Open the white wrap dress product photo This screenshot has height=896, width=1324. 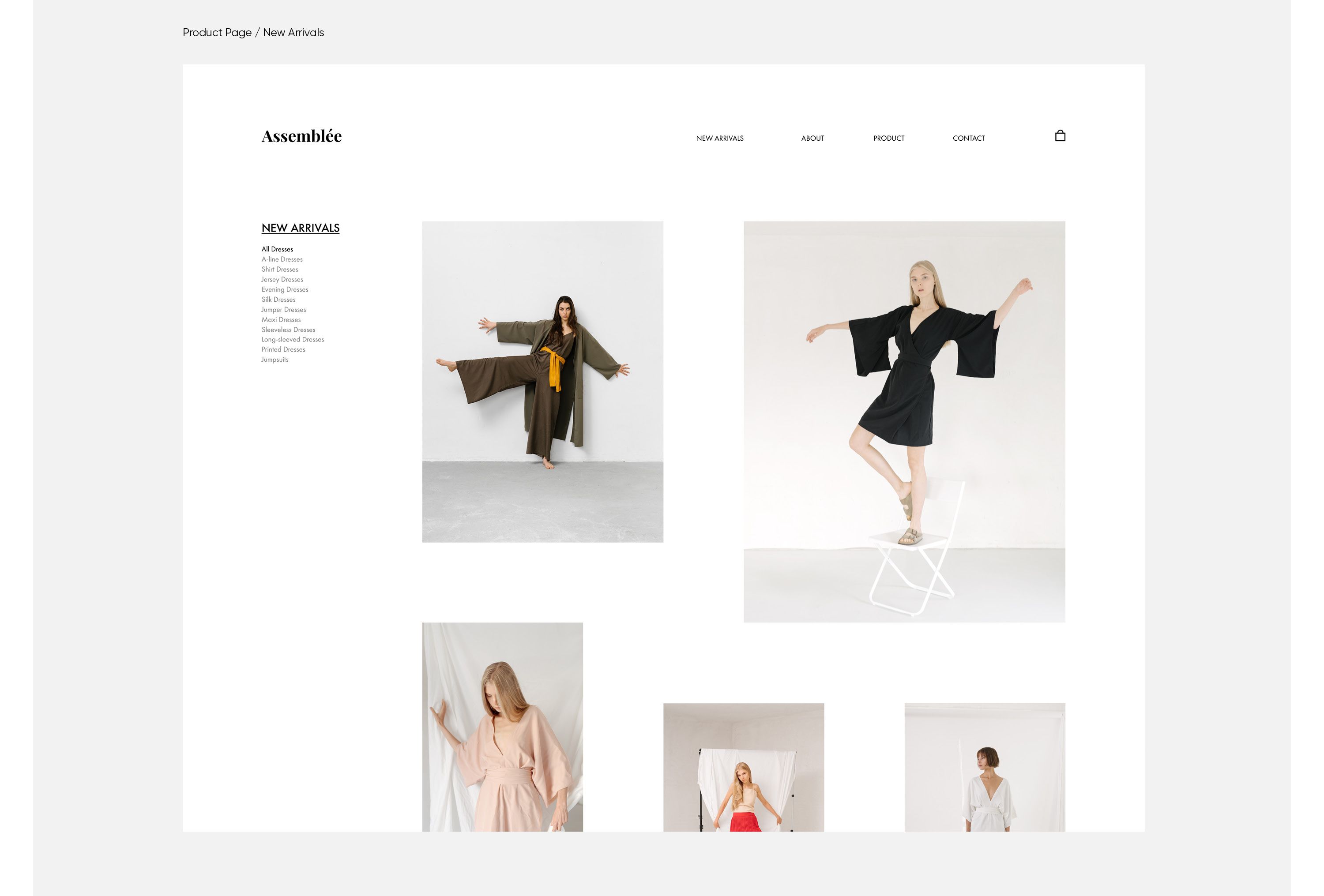pyautogui.click(x=985, y=767)
